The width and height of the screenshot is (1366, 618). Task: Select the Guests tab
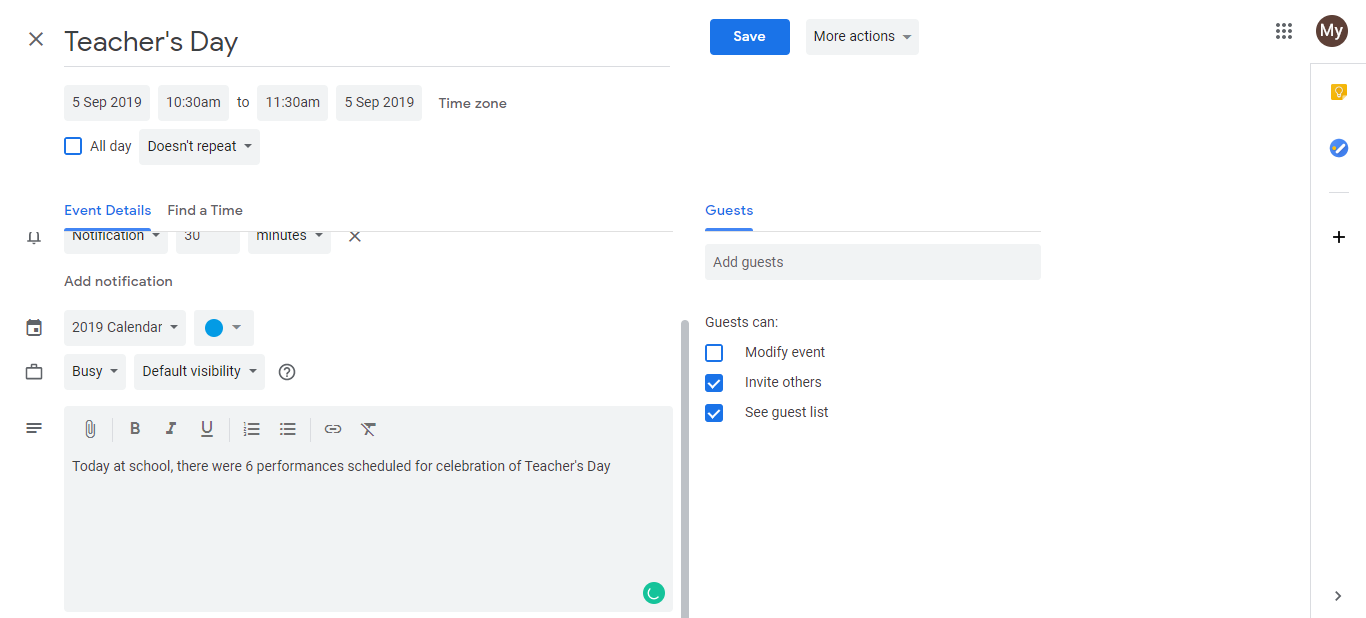pos(729,210)
